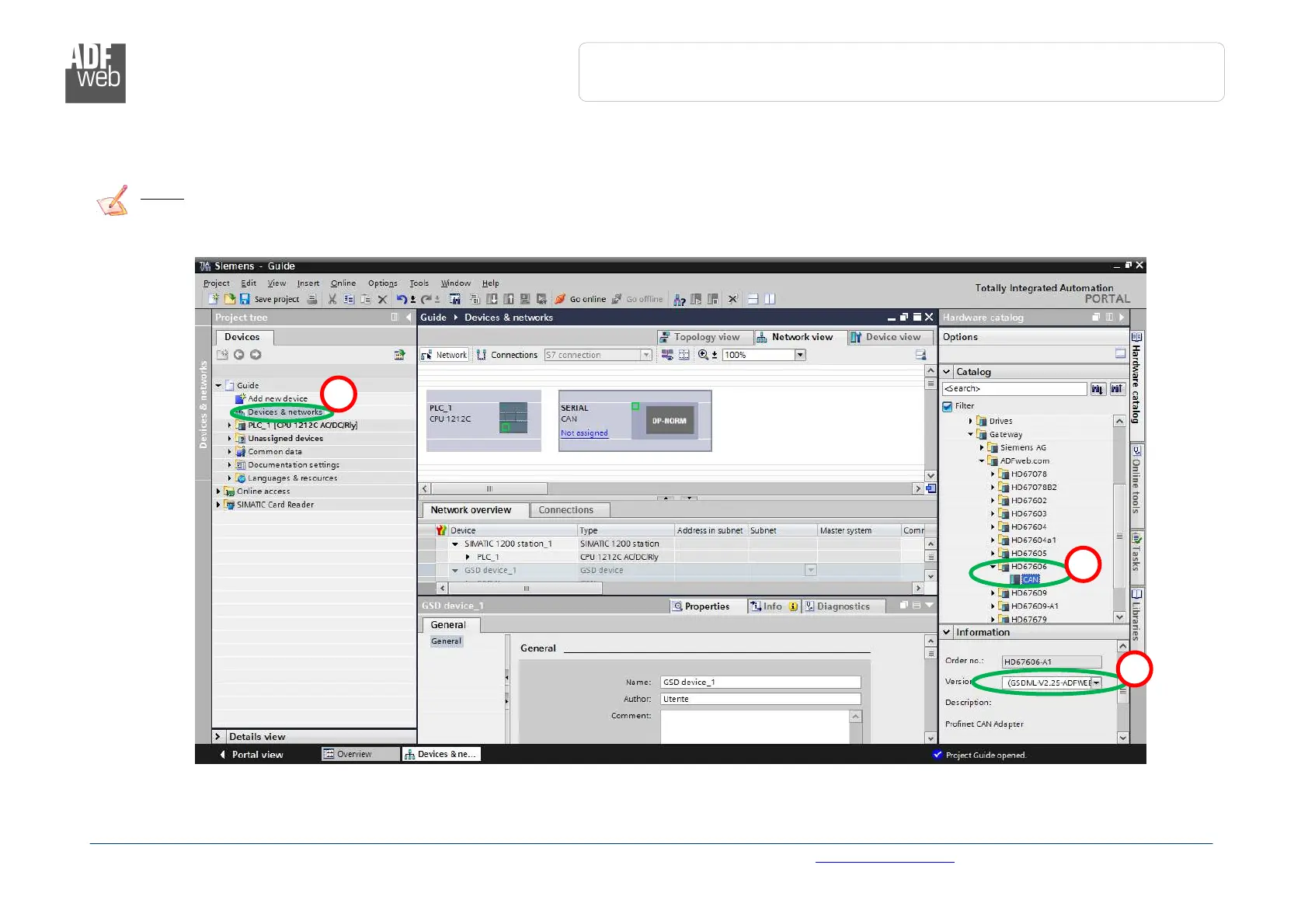Open the Help menu
Viewport: 1308px width, 924px height.
pyautogui.click(x=491, y=283)
